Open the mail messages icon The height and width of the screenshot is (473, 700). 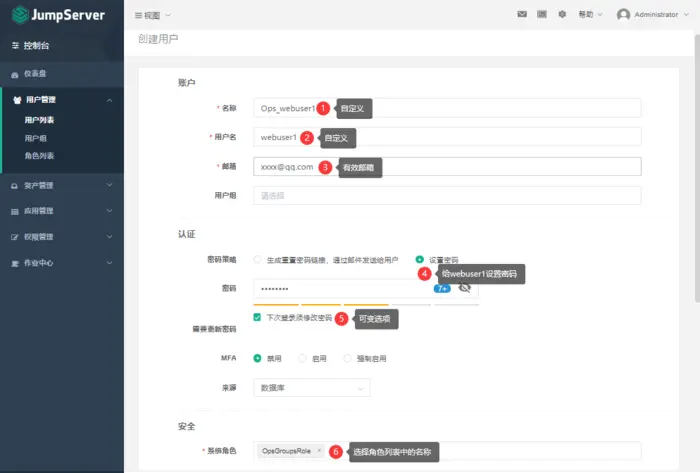[x=522, y=14]
